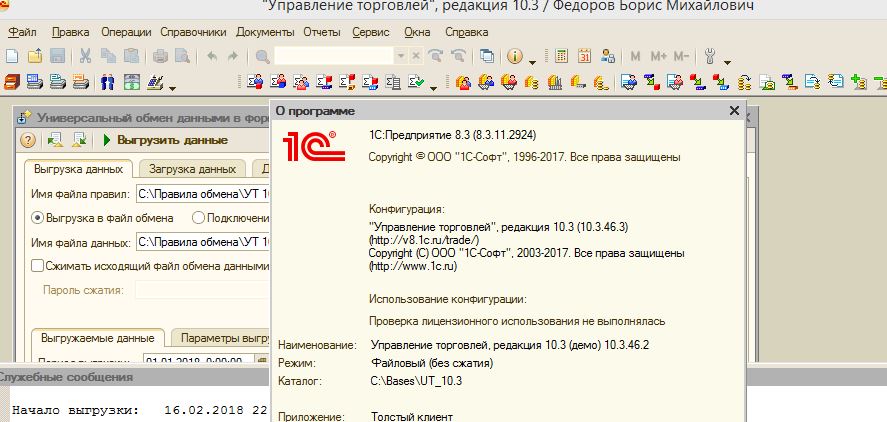Click the Print icon

pyautogui.click(x=160, y=56)
